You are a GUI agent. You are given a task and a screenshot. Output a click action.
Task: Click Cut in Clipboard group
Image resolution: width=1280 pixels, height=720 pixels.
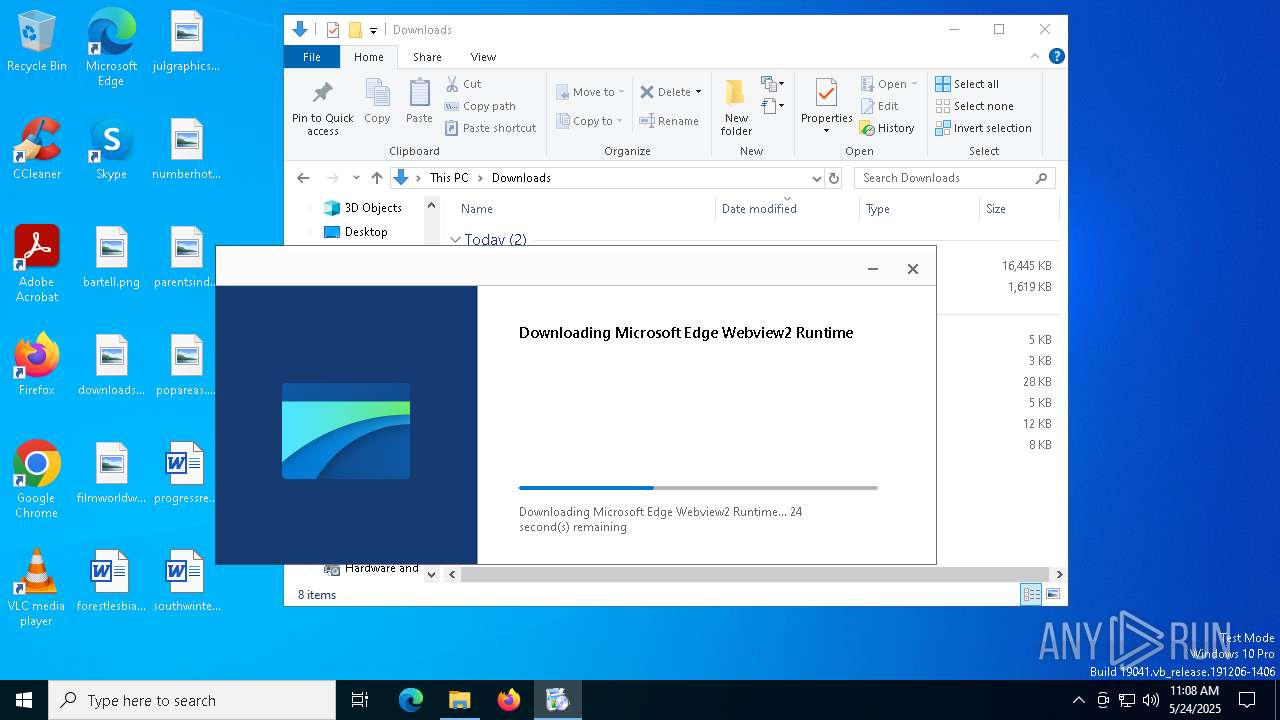464,84
